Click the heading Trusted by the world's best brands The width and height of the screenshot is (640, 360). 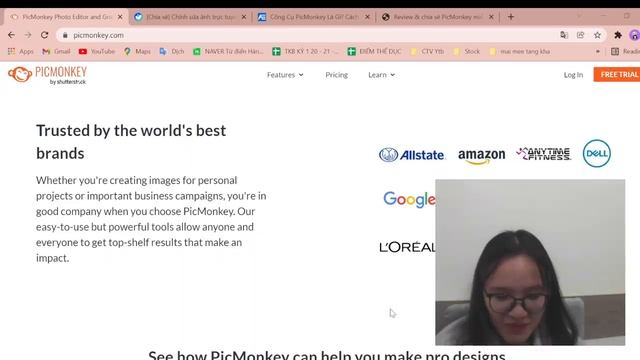(x=131, y=142)
